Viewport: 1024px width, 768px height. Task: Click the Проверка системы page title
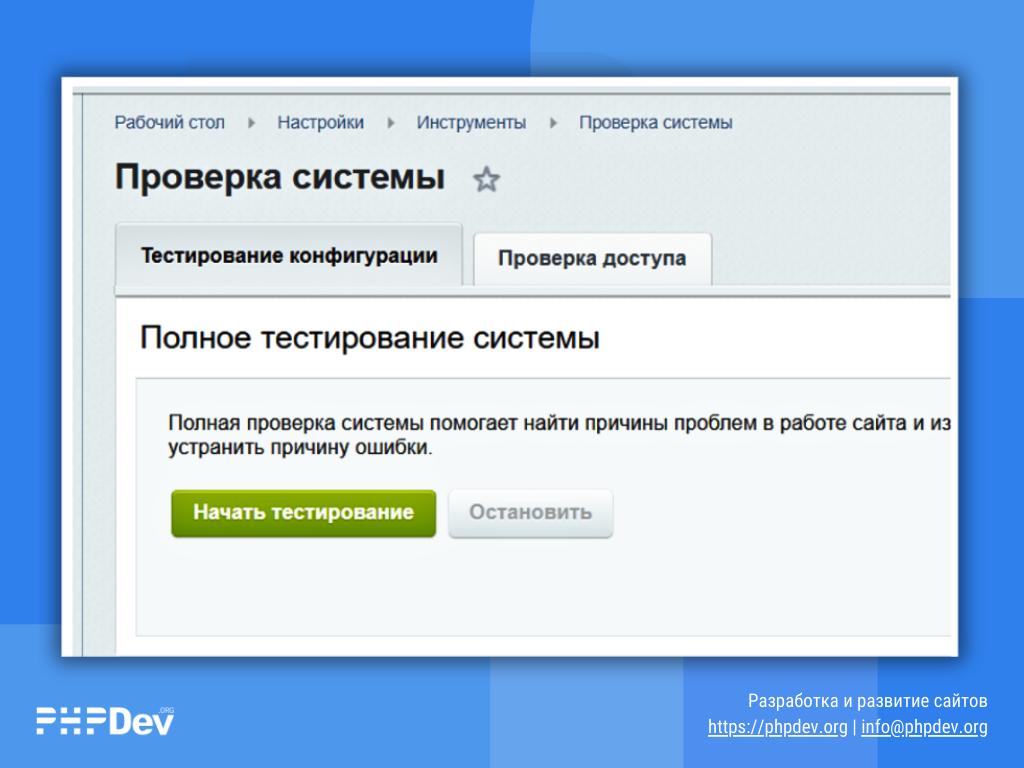(x=280, y=178)
